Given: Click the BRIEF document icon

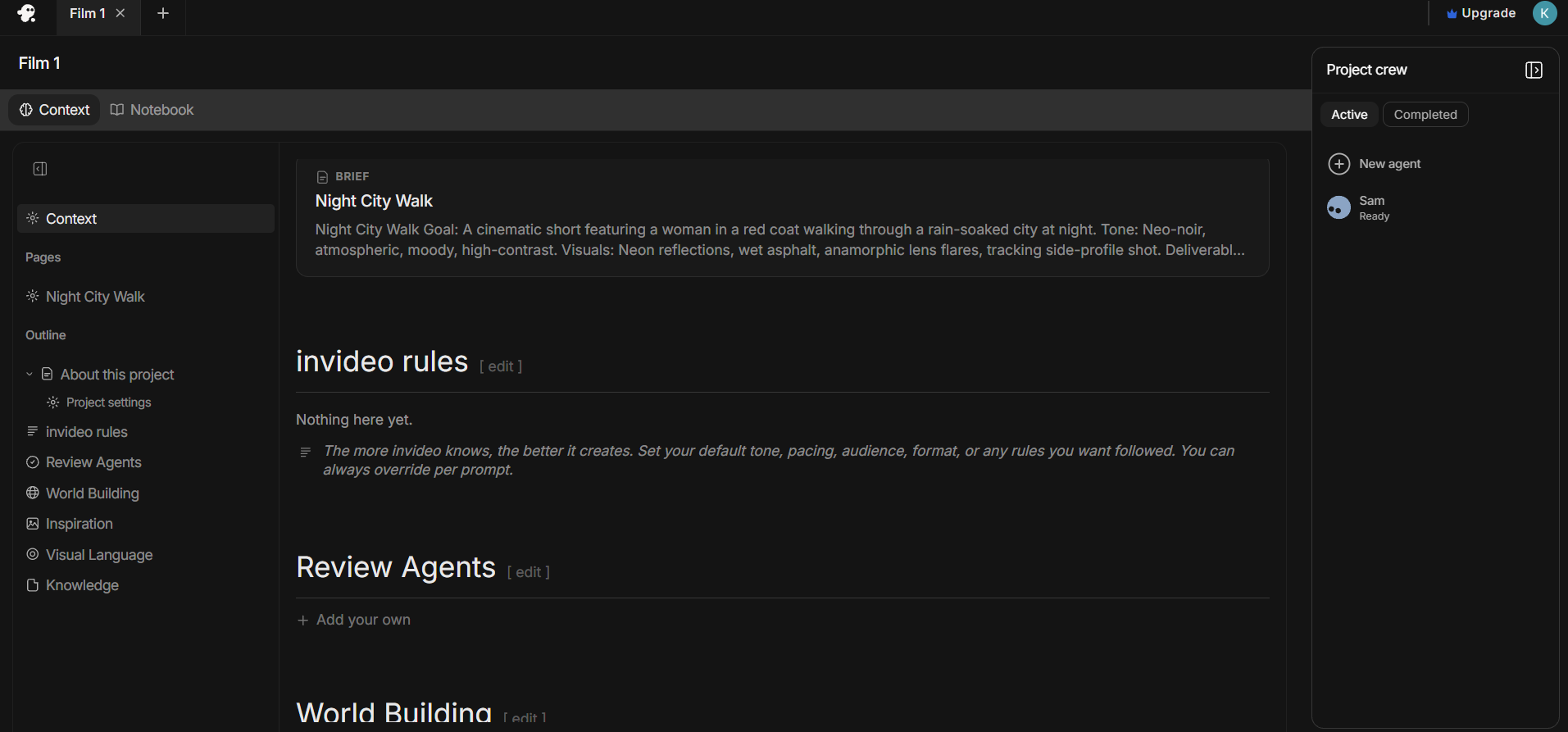Looking at the screenshot, I should pyautogui.click(x=322, y=177).
